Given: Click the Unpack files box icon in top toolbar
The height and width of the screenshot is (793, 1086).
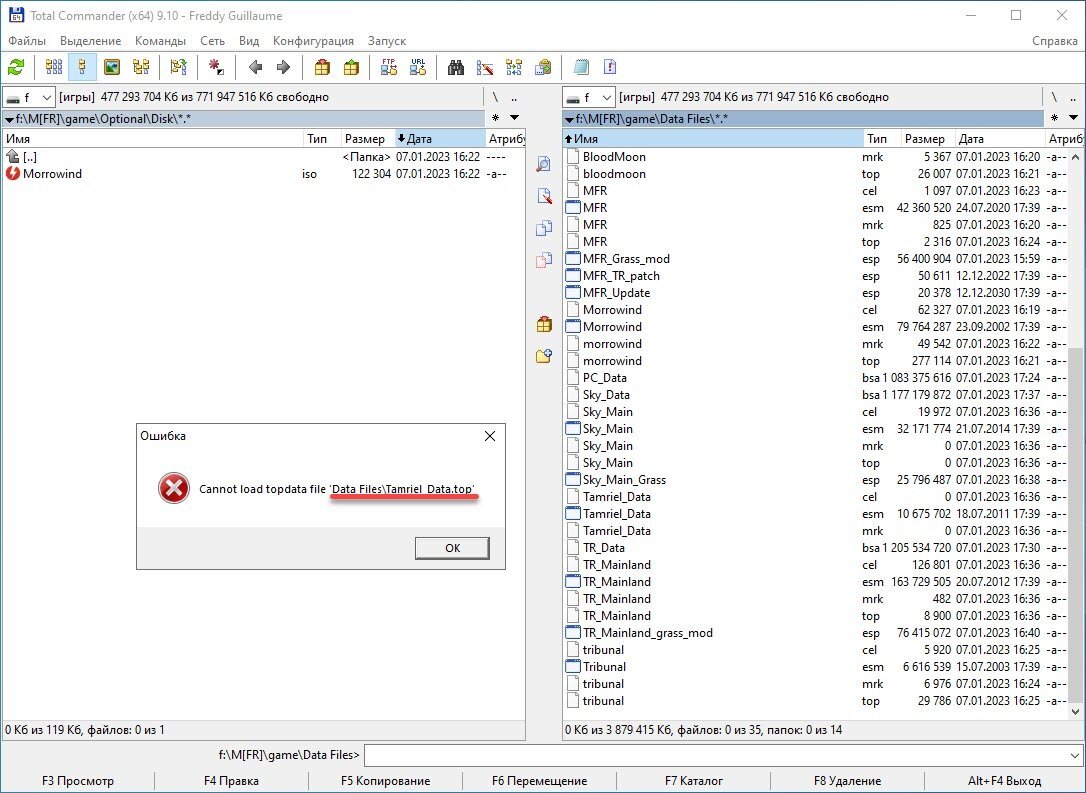Looking at the screenshot, I should click(351, 67).
